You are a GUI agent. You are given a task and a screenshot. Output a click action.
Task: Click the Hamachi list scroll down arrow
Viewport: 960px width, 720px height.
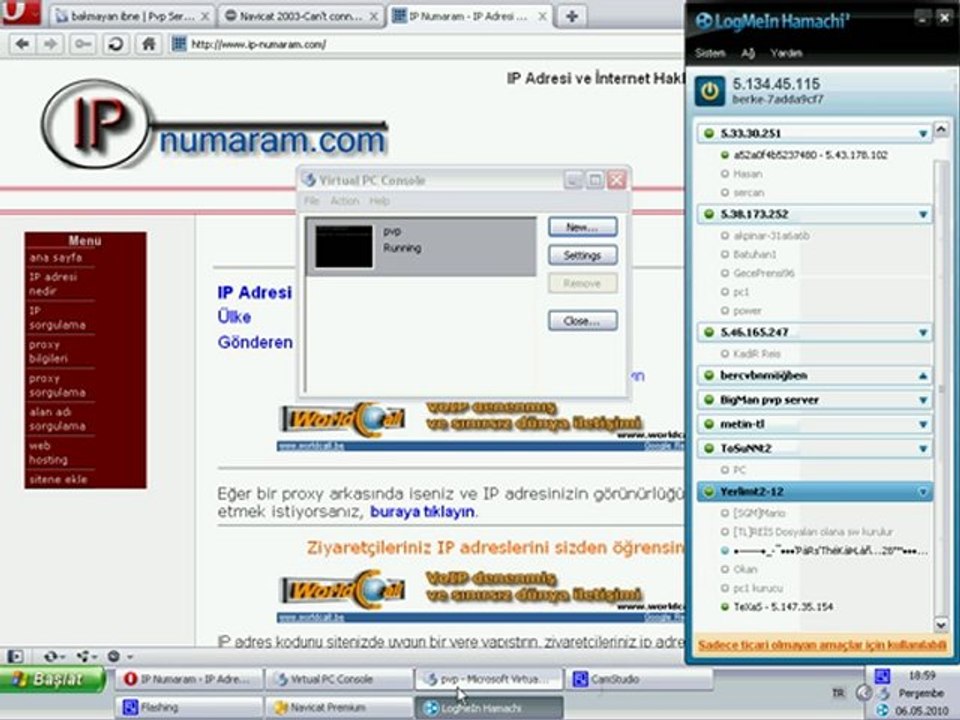[941, 624]
